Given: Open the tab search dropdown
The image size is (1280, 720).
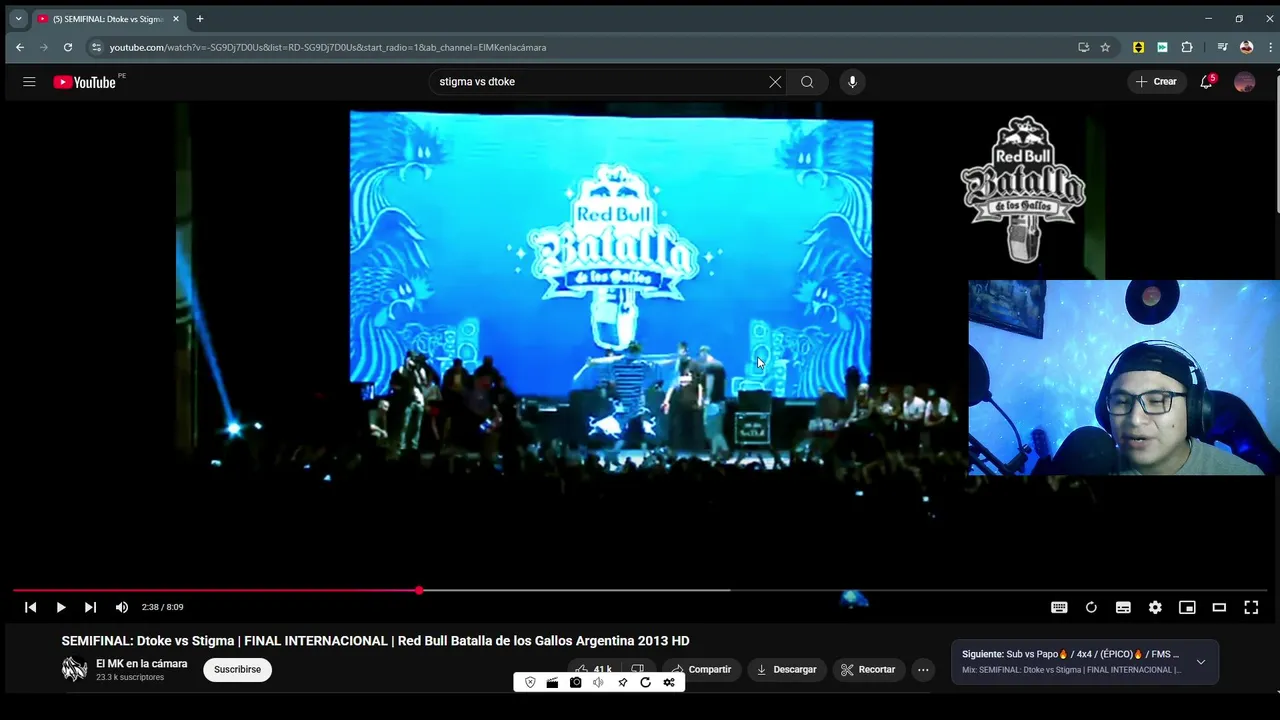Looking at the screenshot, I should tap(18, 19).
